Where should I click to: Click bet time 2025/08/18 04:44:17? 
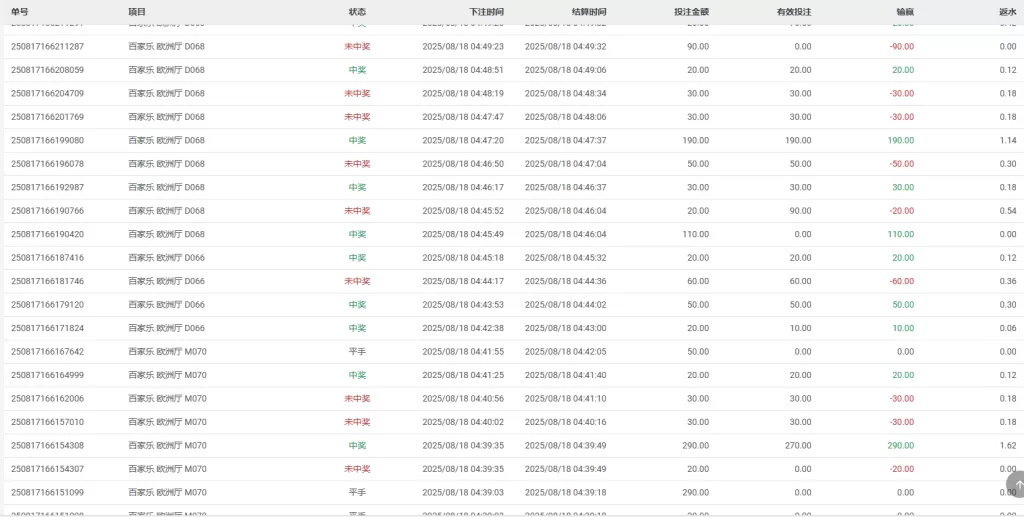pos(463,281)
